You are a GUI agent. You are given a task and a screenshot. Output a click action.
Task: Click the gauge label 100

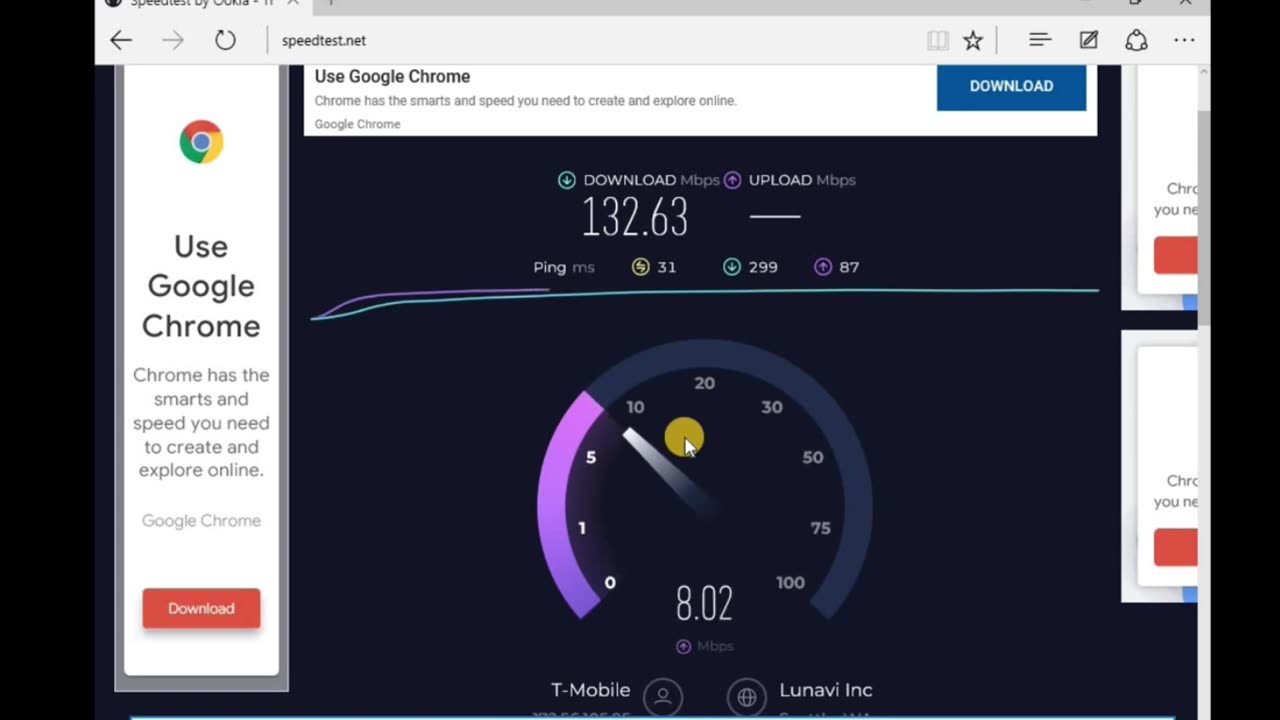coord(790,583)
